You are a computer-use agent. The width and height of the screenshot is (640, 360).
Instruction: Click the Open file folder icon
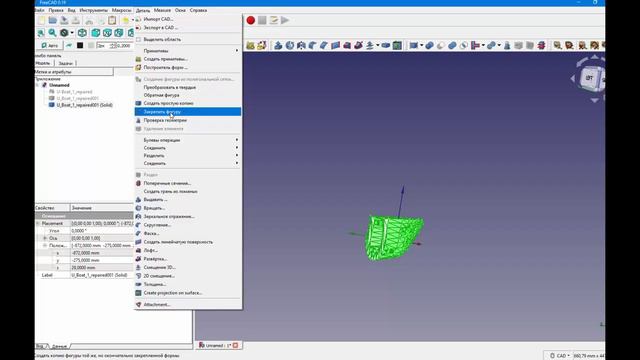[53, 20]
